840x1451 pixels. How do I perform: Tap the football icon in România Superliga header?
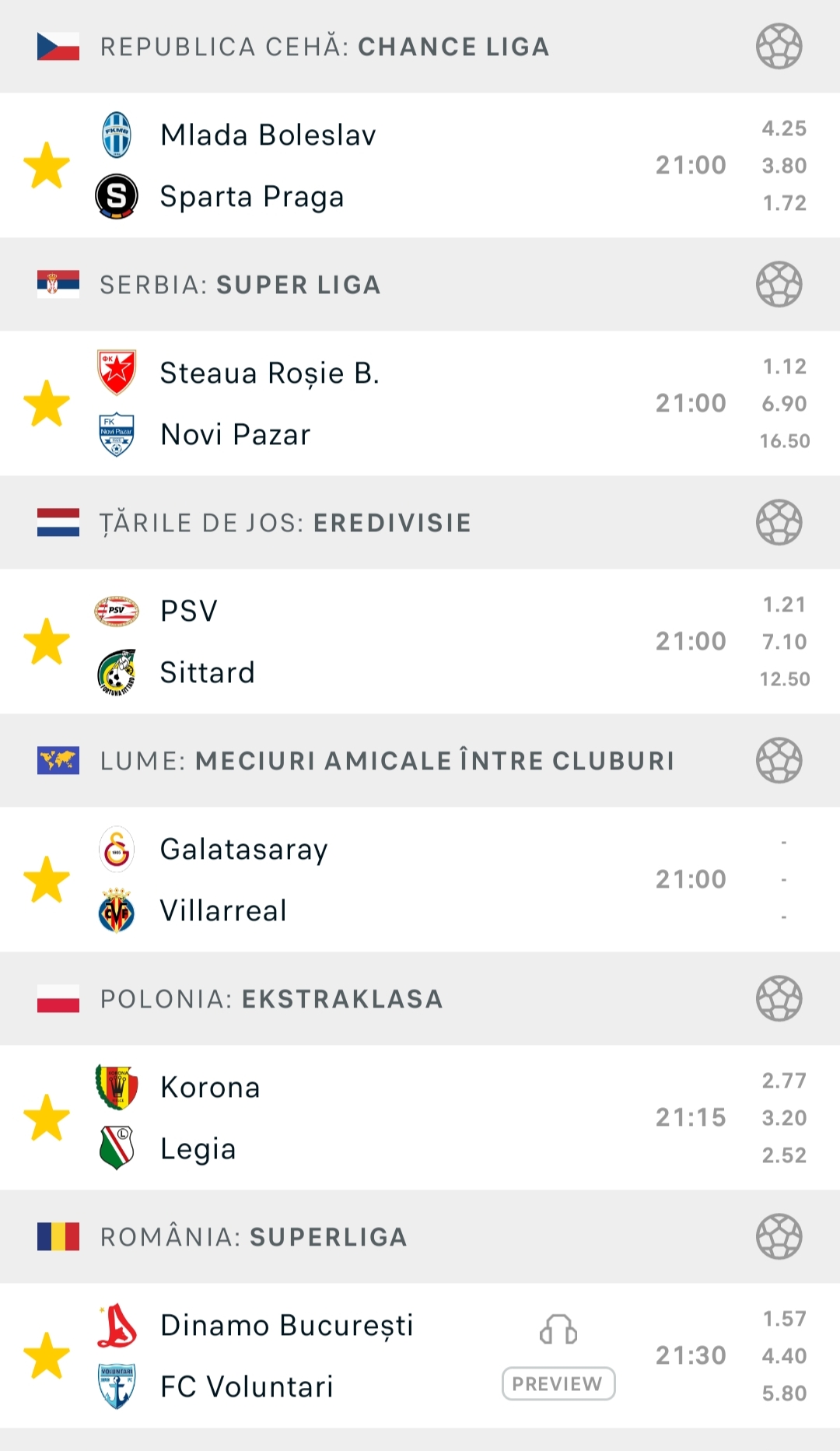(779, 1237)
